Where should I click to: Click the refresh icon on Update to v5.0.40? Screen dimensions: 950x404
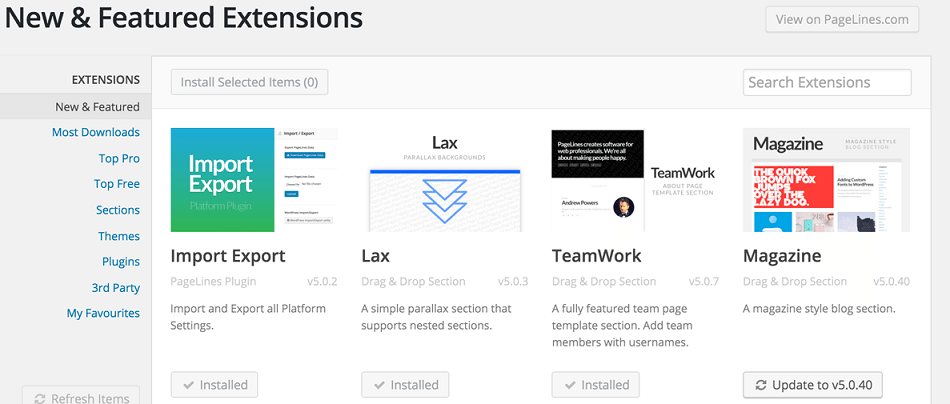click(761, 385)
